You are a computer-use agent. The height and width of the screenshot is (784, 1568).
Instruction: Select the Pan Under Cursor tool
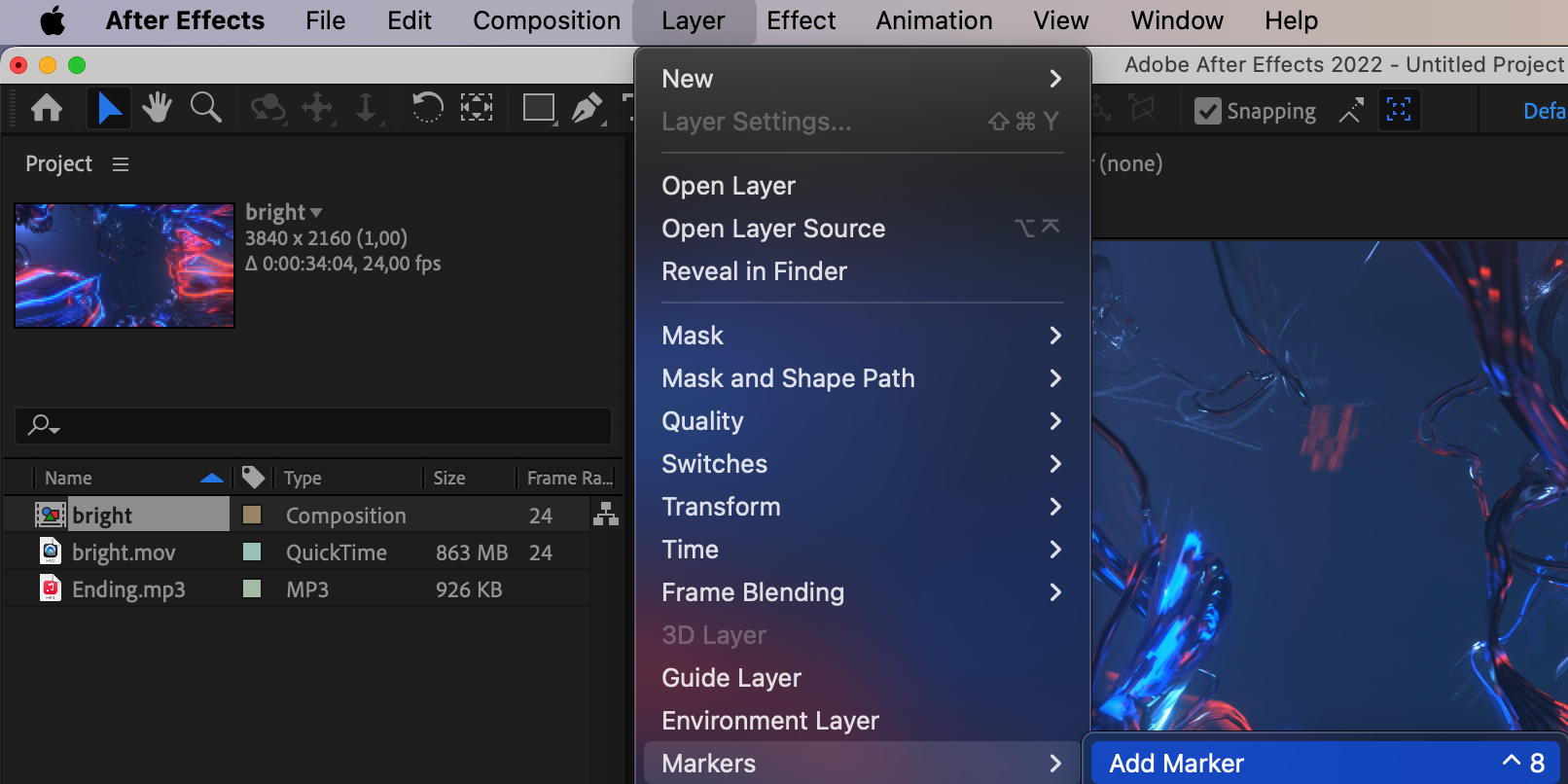tap(317, 108)
